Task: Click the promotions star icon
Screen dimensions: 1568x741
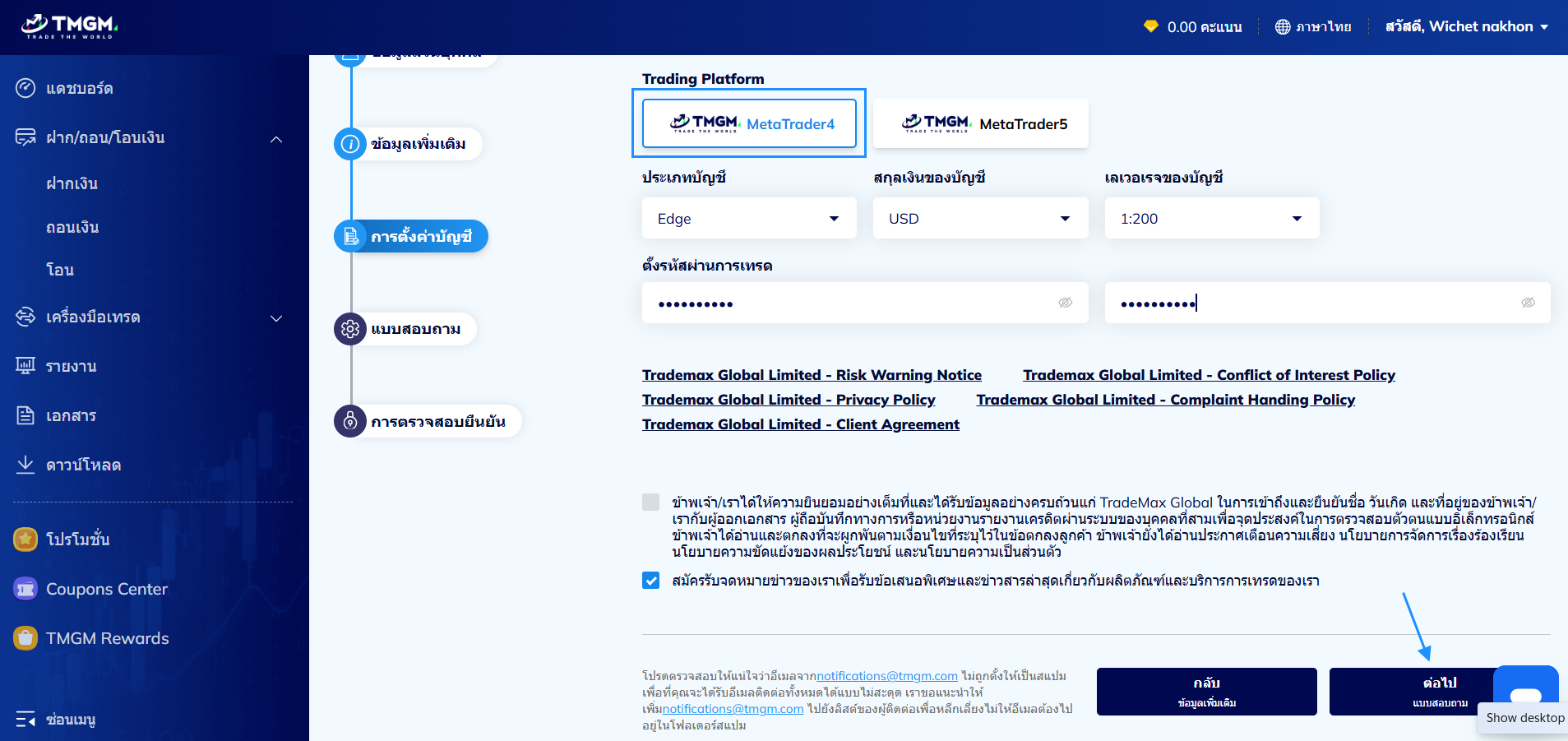Action: coord(25,540)
